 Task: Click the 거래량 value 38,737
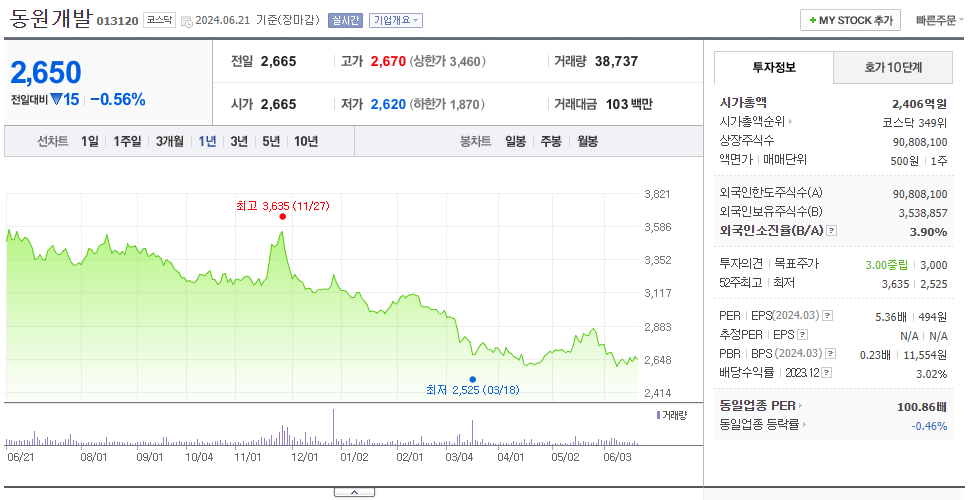(617, 62)
